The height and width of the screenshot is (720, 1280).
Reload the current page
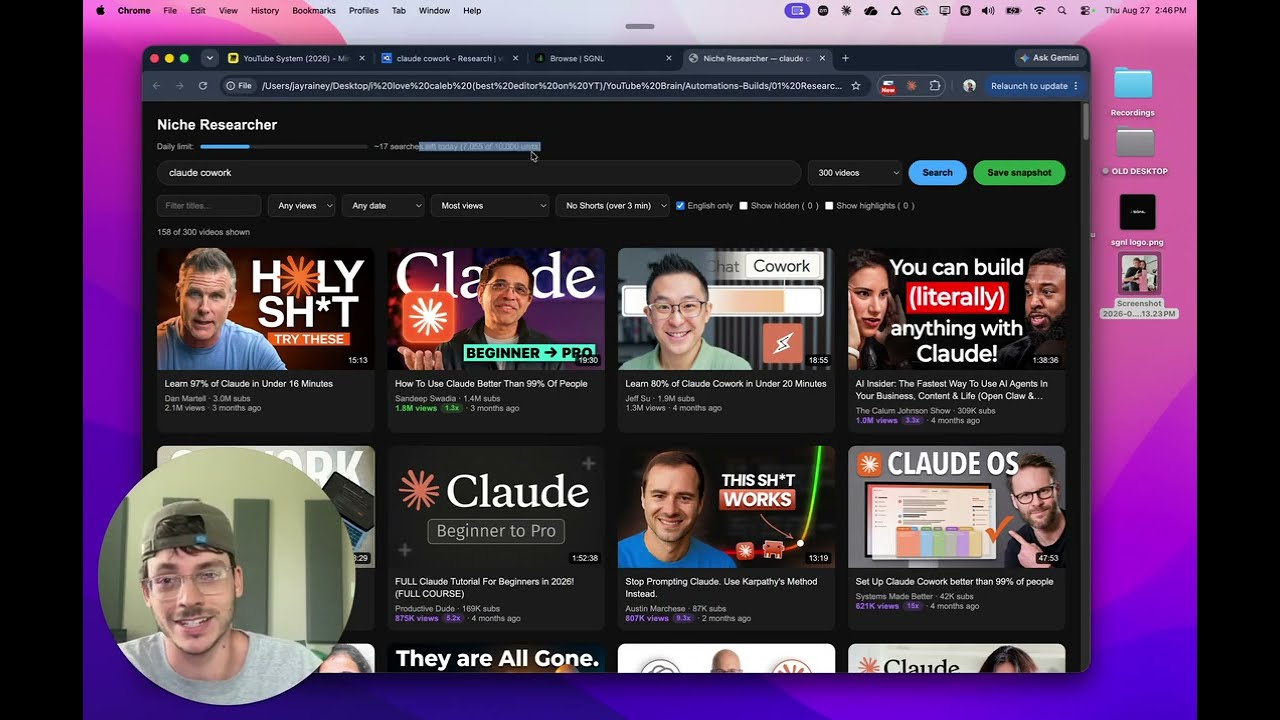tap(203, 86)
